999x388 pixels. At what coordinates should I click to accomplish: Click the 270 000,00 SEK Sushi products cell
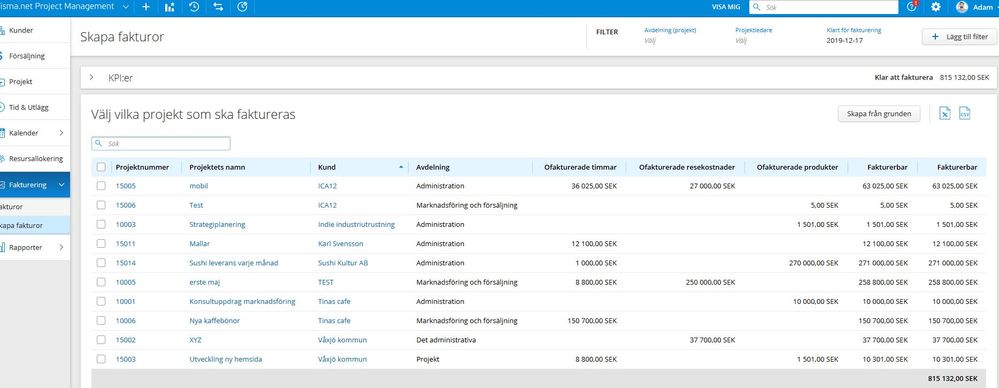[814, 262]
